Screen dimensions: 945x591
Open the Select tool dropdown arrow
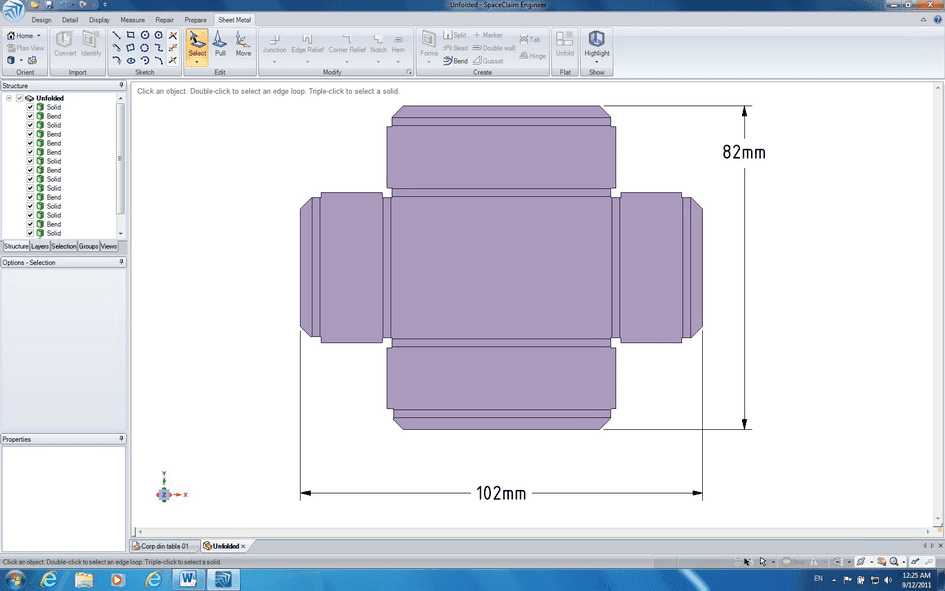(x=197, y=62)
